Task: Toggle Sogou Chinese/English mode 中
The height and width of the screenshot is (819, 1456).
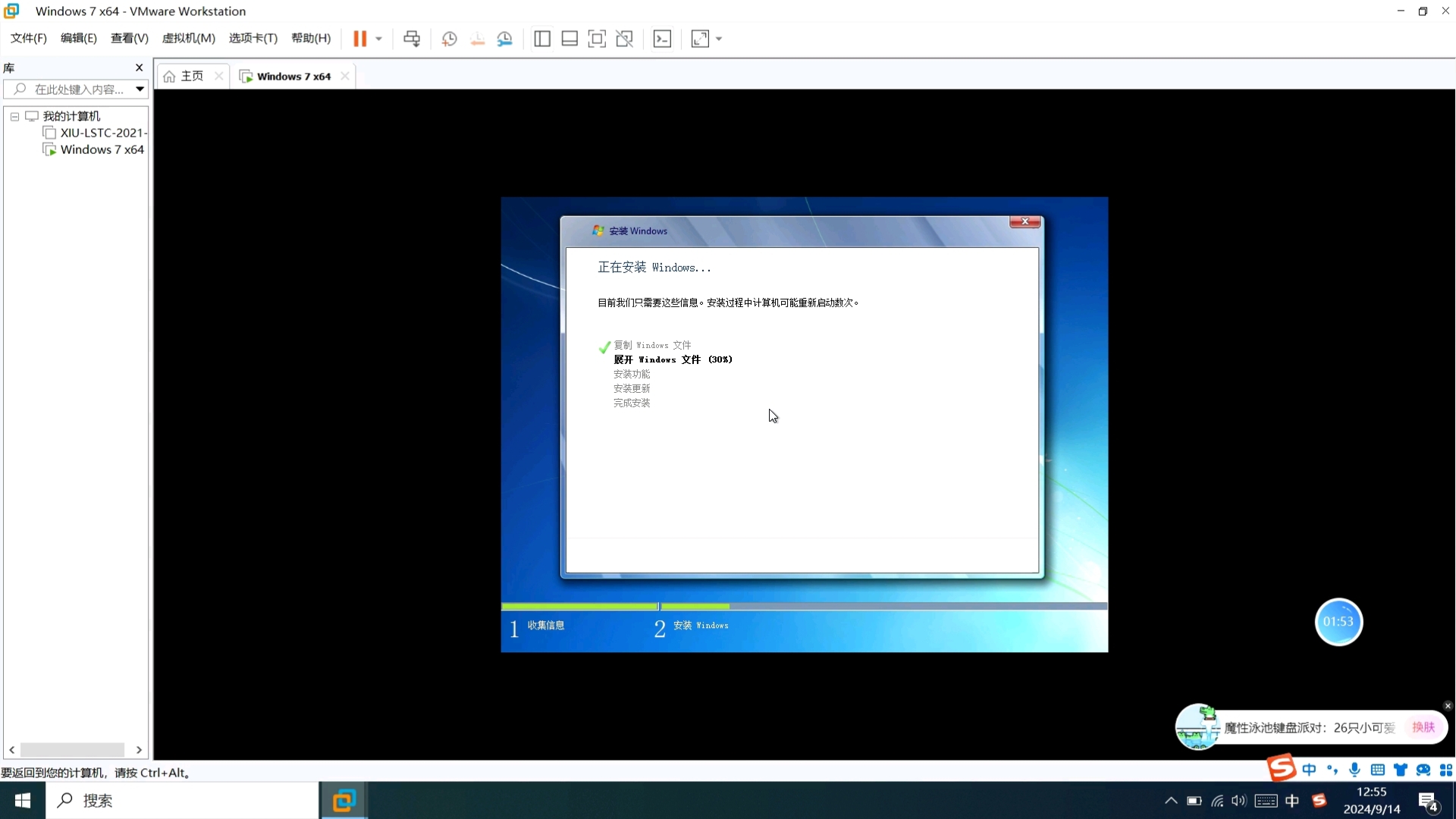Action: tap(1310, 770)
